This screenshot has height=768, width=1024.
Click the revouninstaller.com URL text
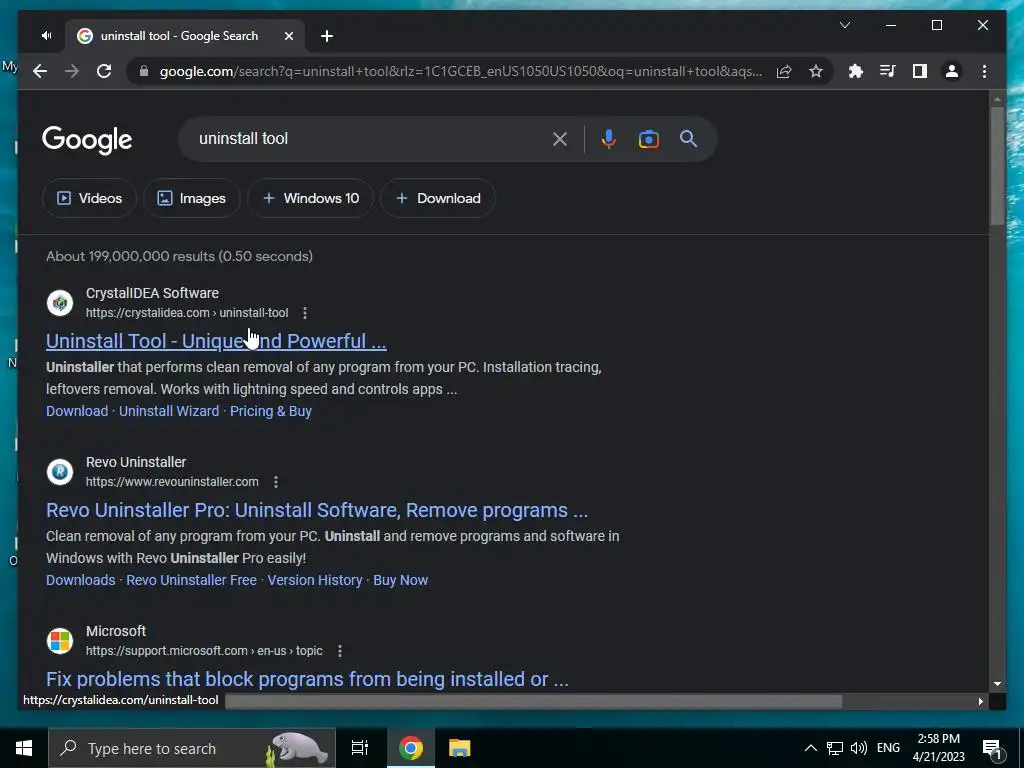pyautogui.click(x=172, y=482)
